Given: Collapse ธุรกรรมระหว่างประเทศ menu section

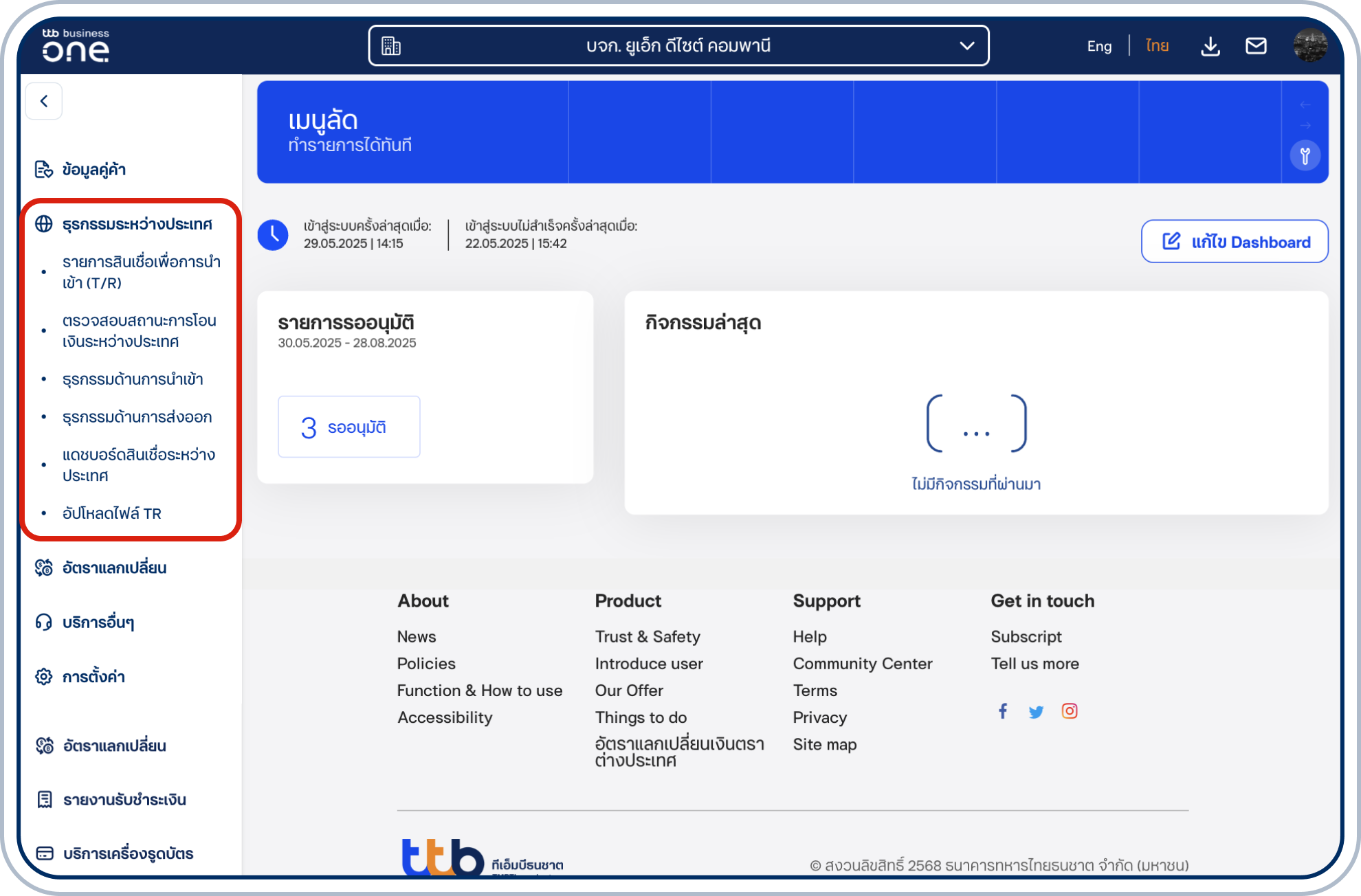Looking at the screenshot, I should (x=137, y=224).
